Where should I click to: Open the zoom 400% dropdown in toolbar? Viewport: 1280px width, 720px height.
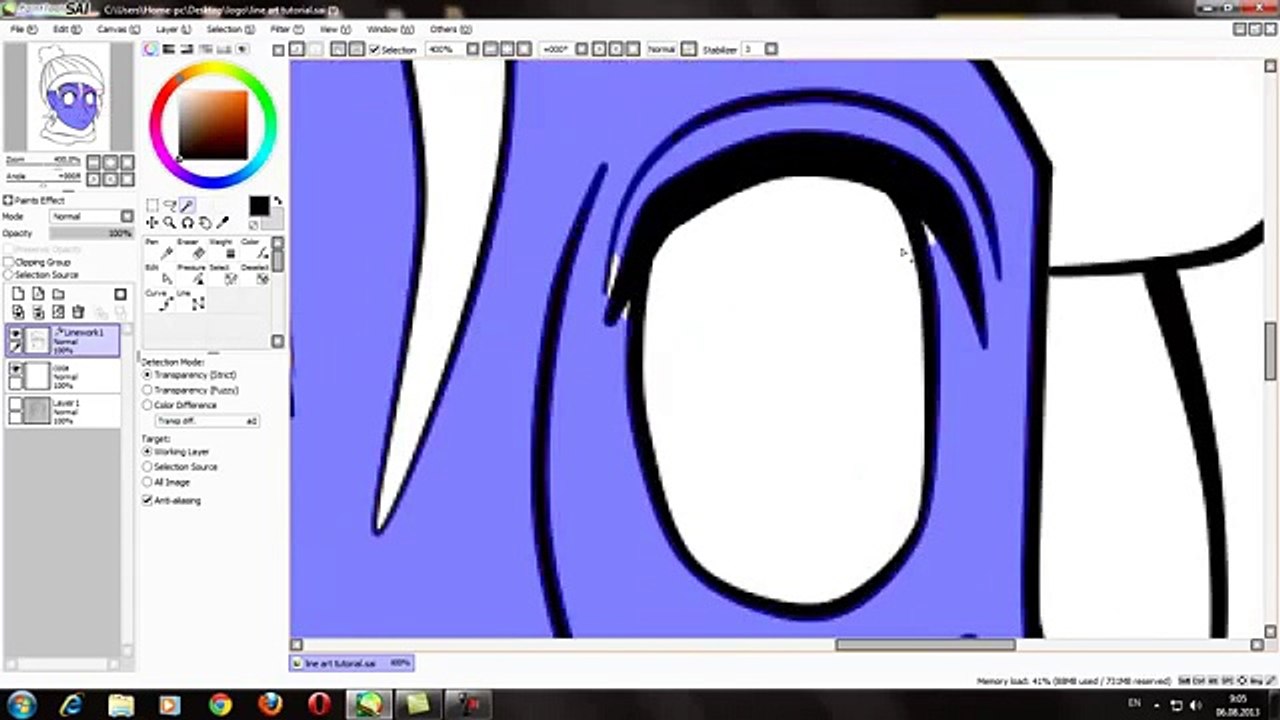tap(472, 49)
